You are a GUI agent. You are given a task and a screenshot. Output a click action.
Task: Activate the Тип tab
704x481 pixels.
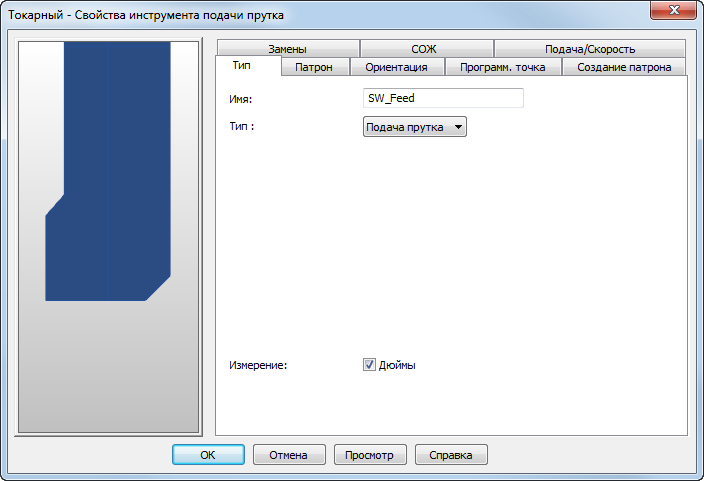pos(242,66)
